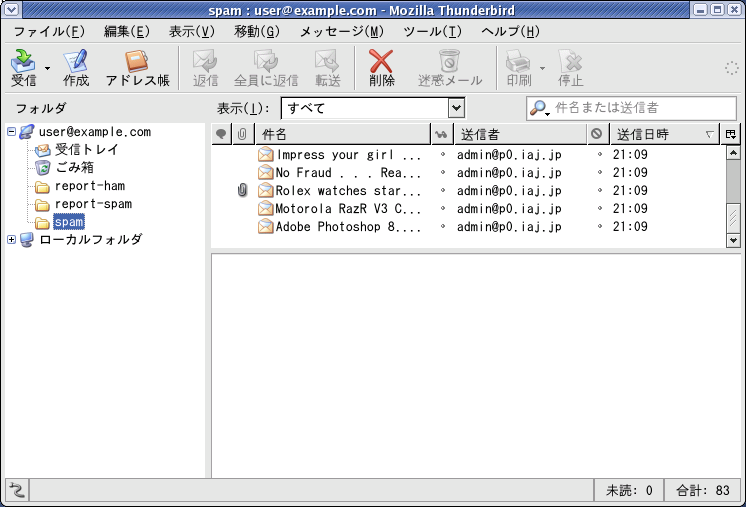Compose new mail with 作成 icon
The width and height of the screenshot is (746, 507).
coord(76,68)
